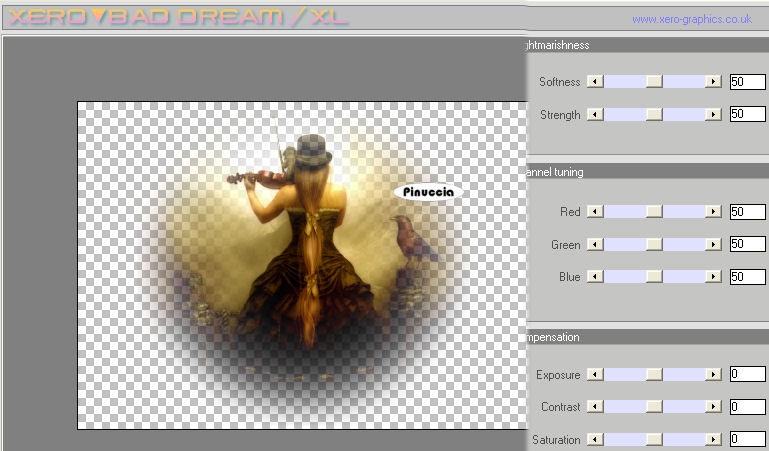
Task: Focus the Green value field
Action: pyautogui.click(x=748, y=244)
